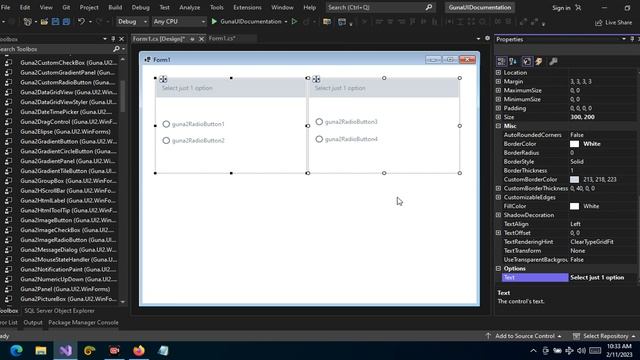Viewport: 640px width, 360px height.
Task: Open the SQL Server Object Explorer tab
Action: (60, 311)
